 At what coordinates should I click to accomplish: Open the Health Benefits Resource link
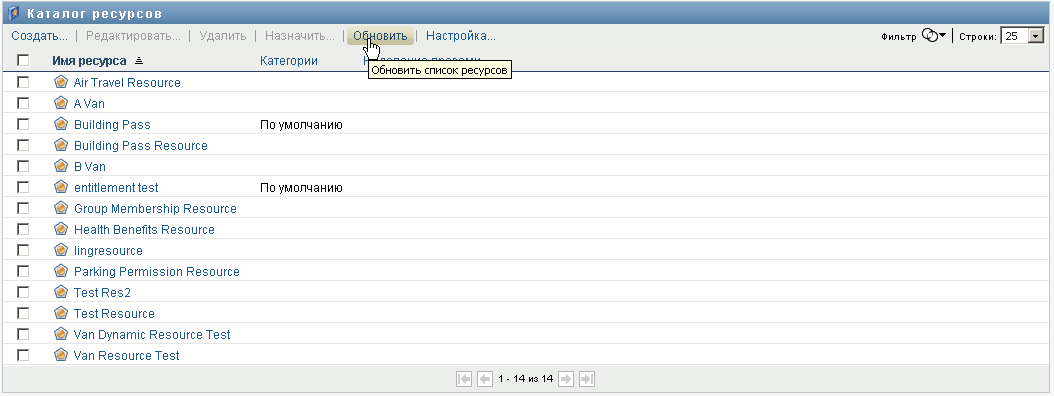tap(145, 229)
